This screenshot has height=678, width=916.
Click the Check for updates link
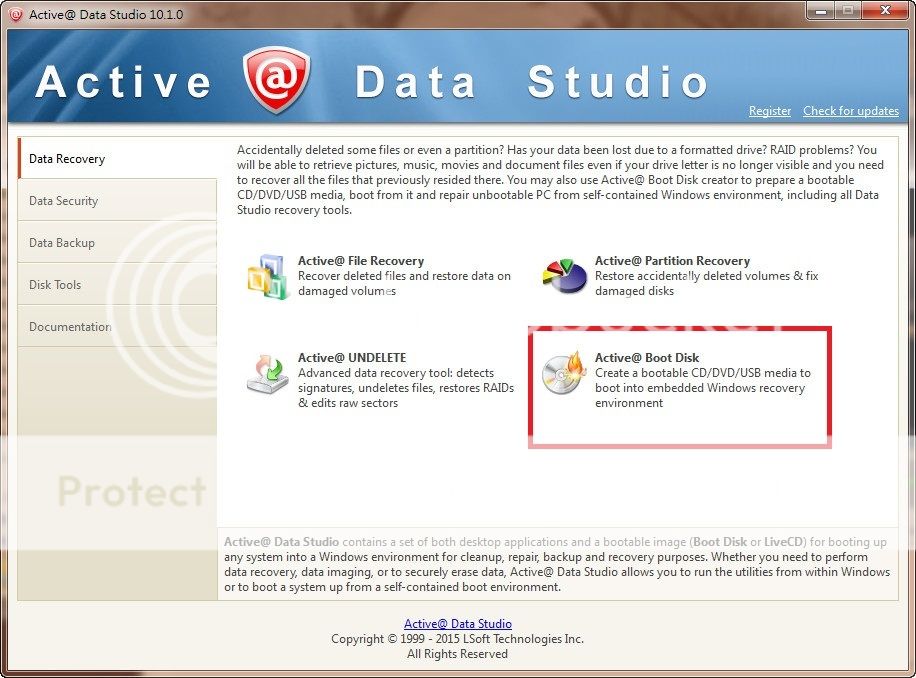tap(851, 111)
